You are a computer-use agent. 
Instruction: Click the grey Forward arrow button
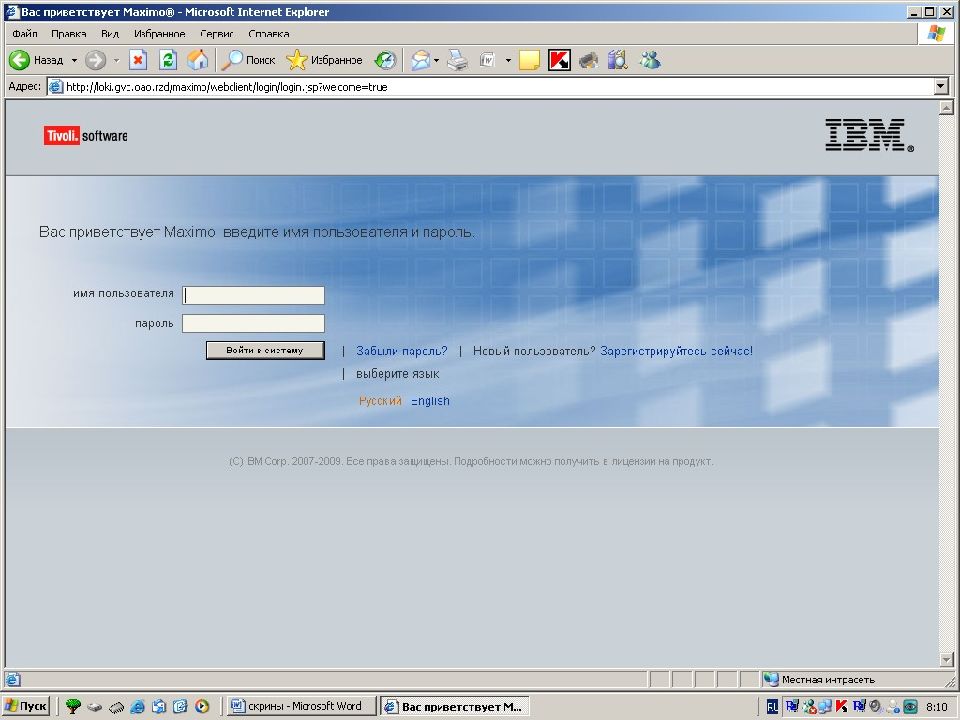pos(95,60)
